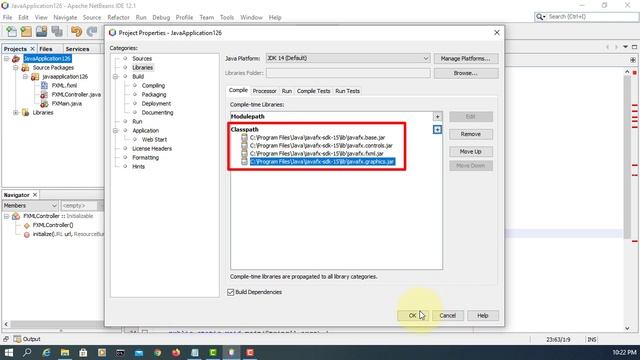Image resolution: width=640 pixels, height=360 pixels.
Task: Open the Members dropdown in Navigator
Action: pos(30,206)
